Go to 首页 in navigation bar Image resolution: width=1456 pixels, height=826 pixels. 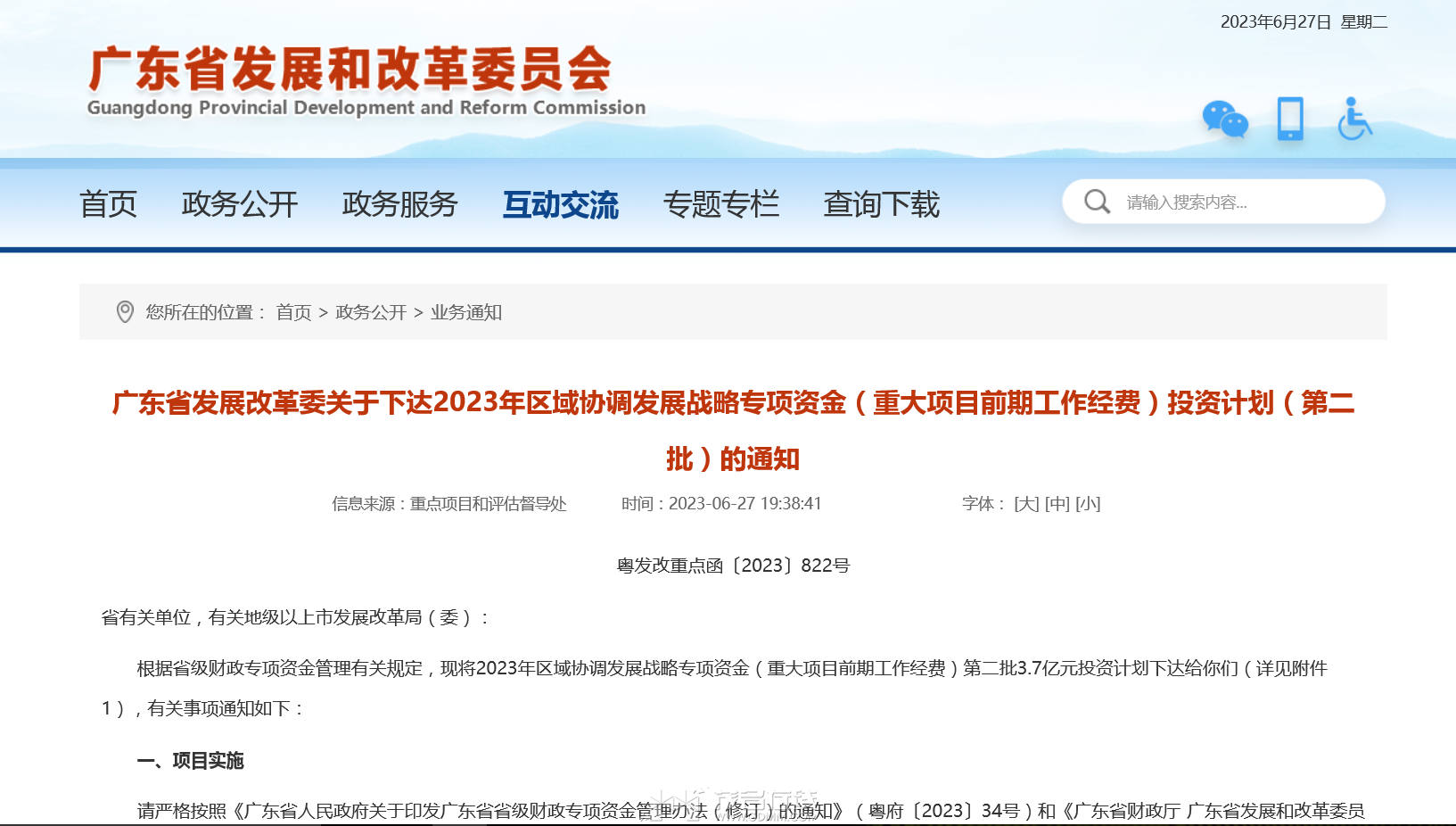pos(108,204)
